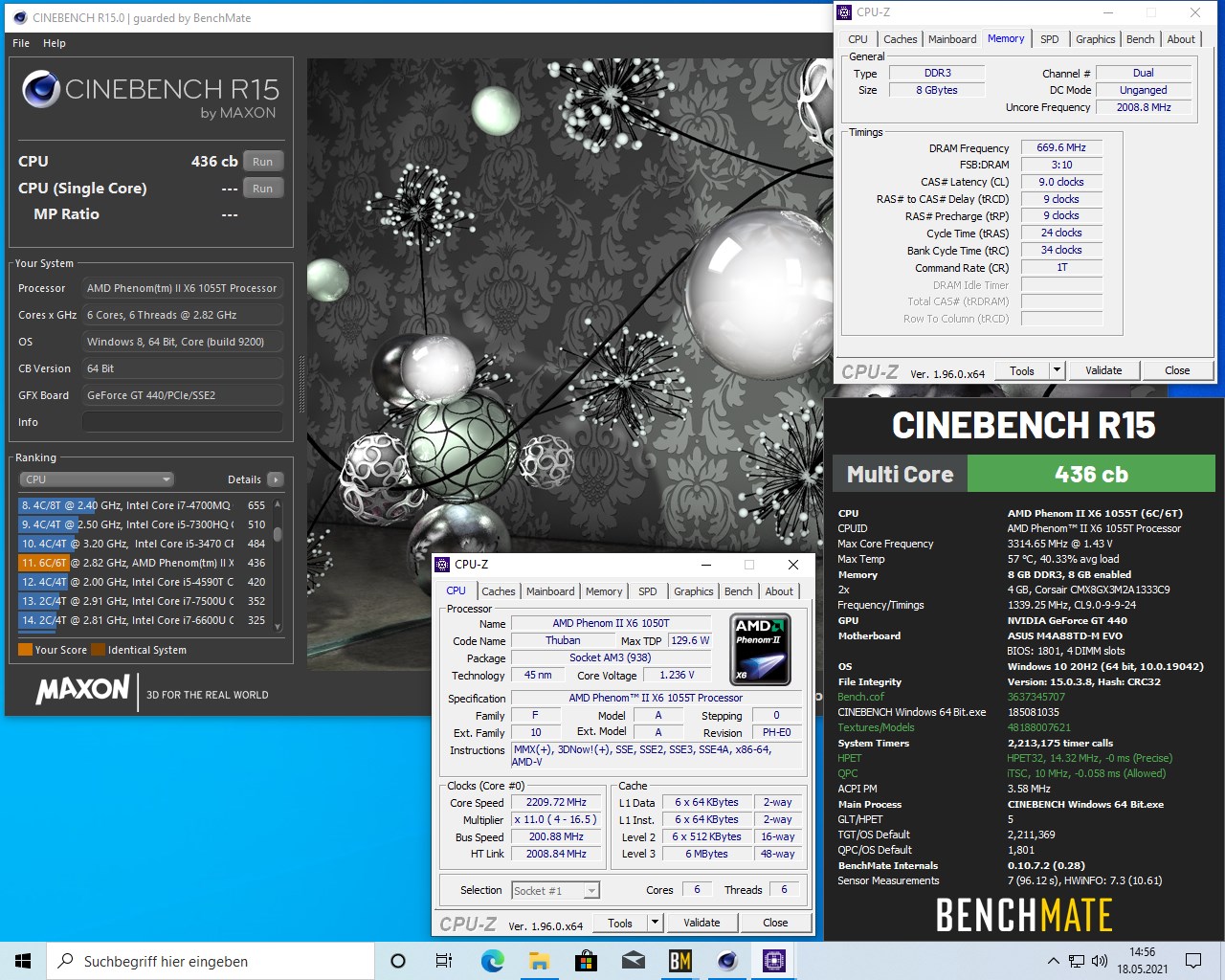Switch to Bench tab in Memory CPU-Z window
Viewport: 1225px width, 980px height.
click(x=1140, y=39)
